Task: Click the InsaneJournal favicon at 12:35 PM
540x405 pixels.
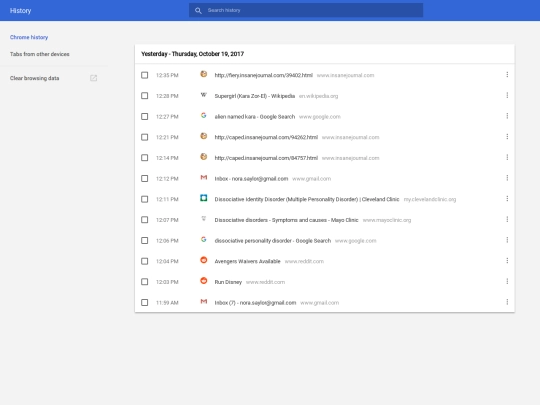Action: (x=204, y=74)
